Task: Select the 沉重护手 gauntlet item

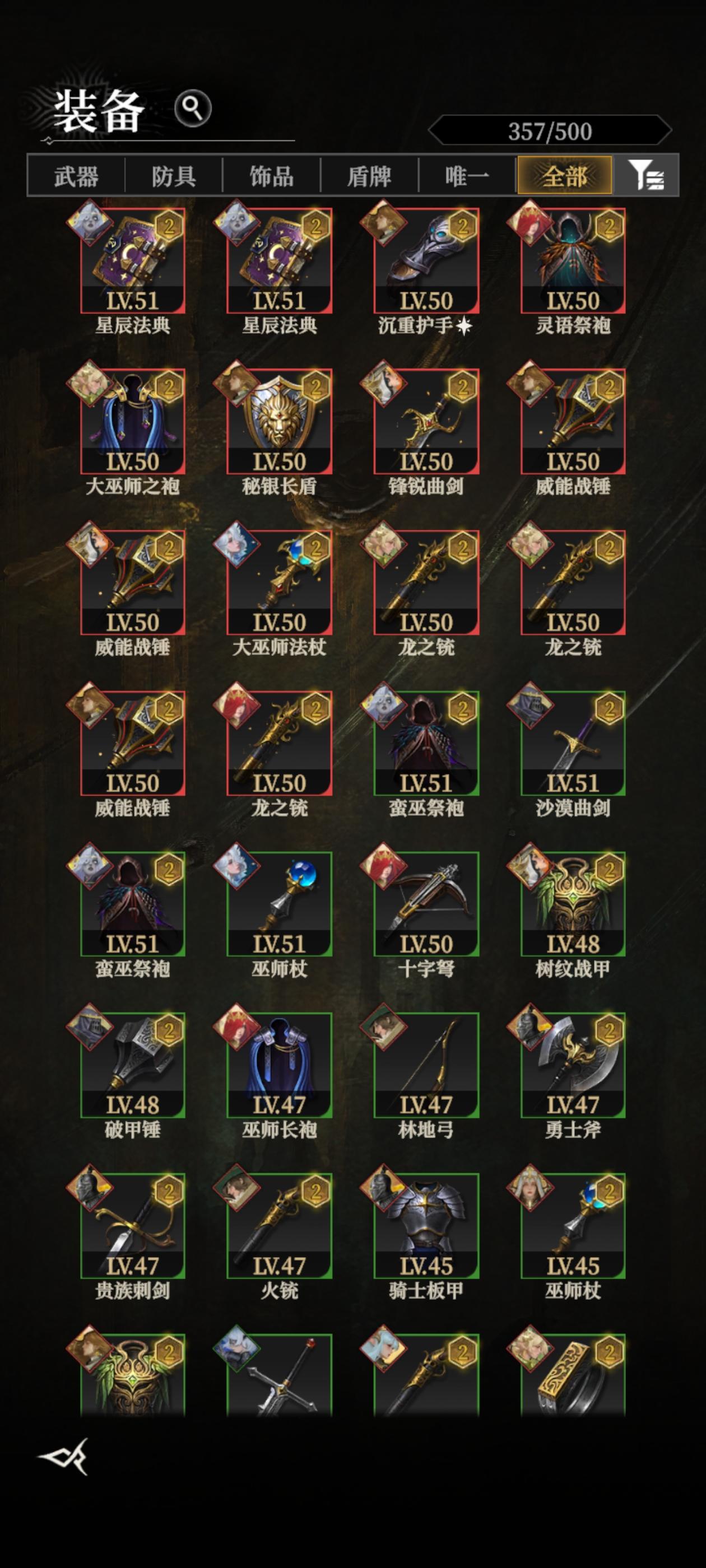Action: (426, 260)
